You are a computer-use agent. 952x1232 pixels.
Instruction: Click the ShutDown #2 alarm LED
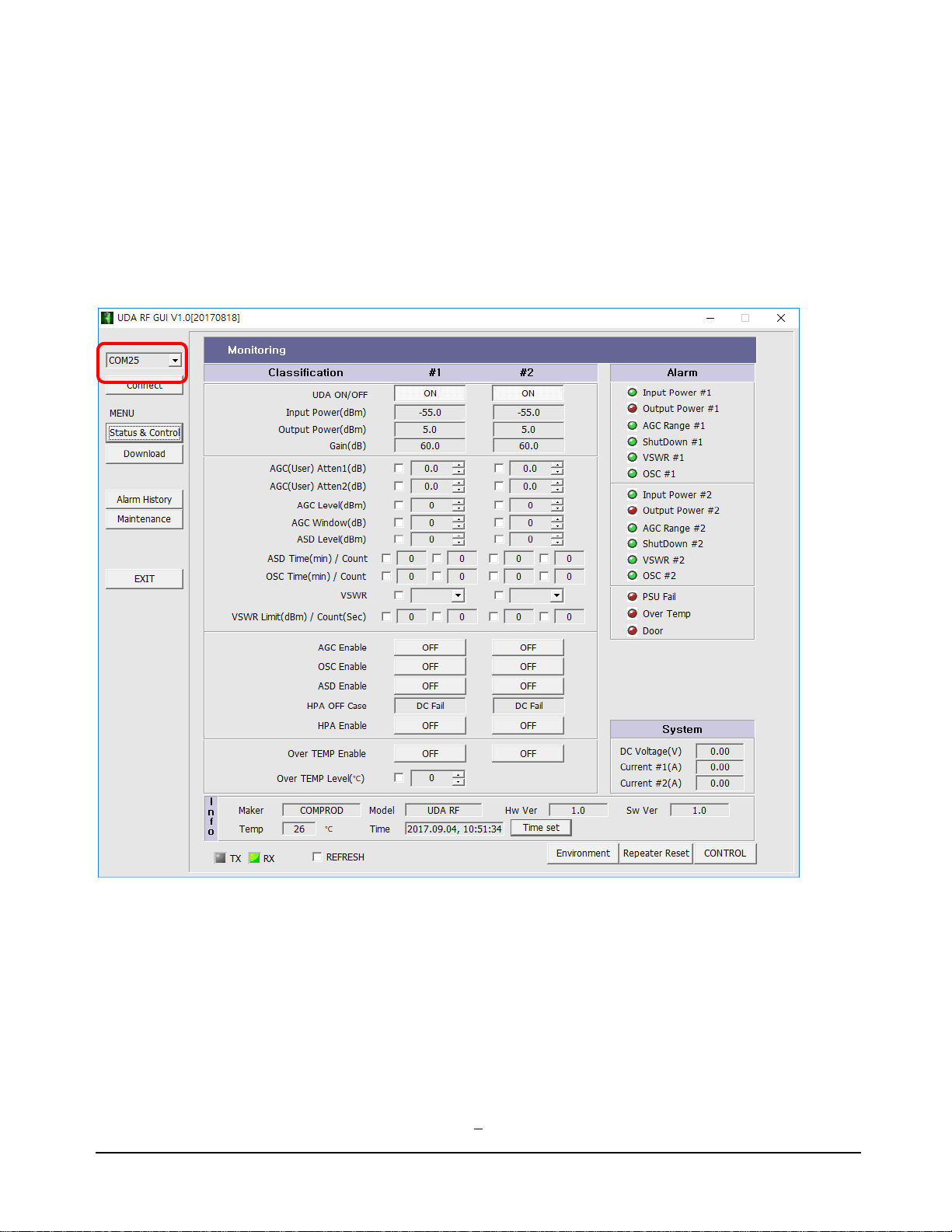(632, 543)
